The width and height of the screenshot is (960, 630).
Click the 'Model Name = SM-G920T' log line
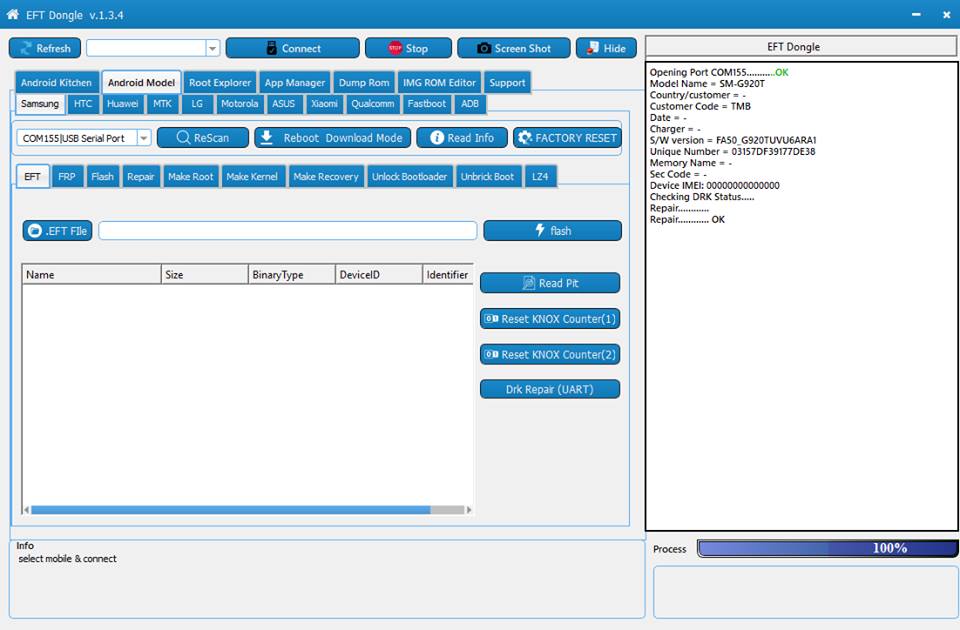[707, 83]
